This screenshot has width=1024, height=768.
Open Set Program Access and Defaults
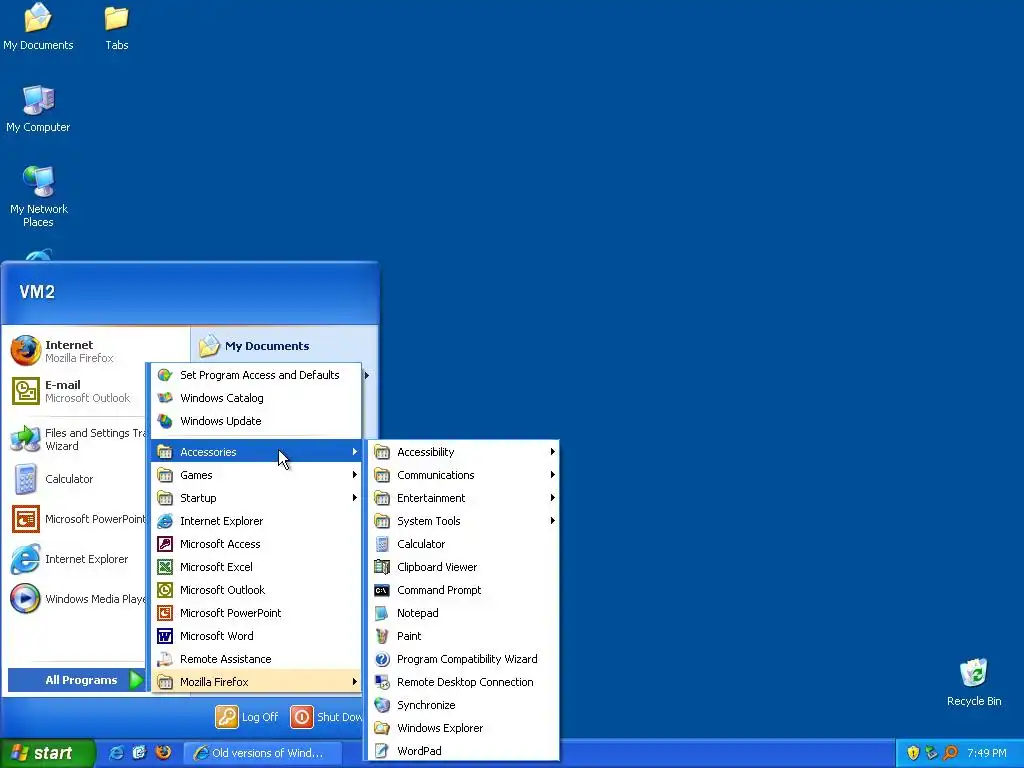pos(257,375)
